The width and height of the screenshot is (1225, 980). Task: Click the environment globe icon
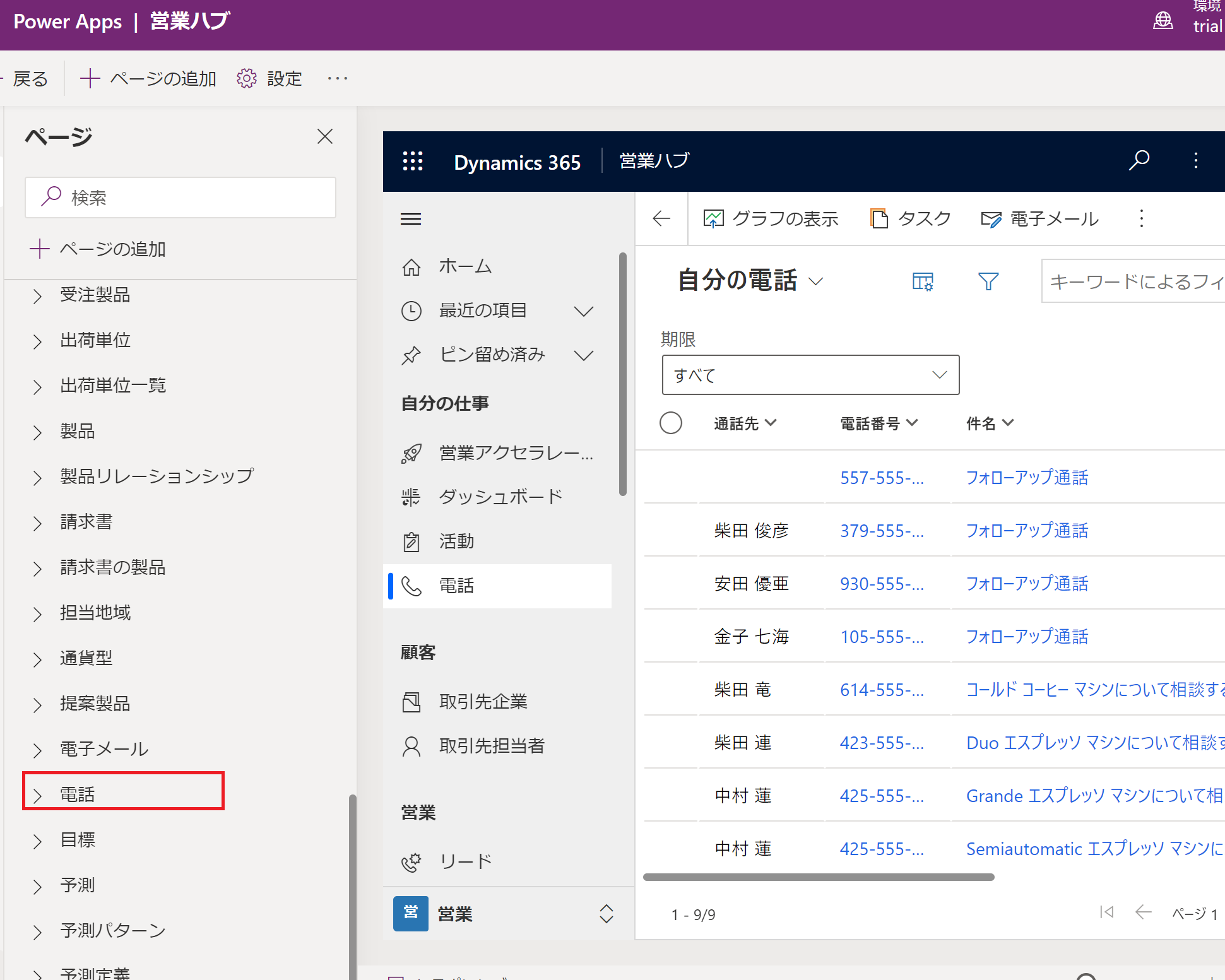(x=1163, y=21)
